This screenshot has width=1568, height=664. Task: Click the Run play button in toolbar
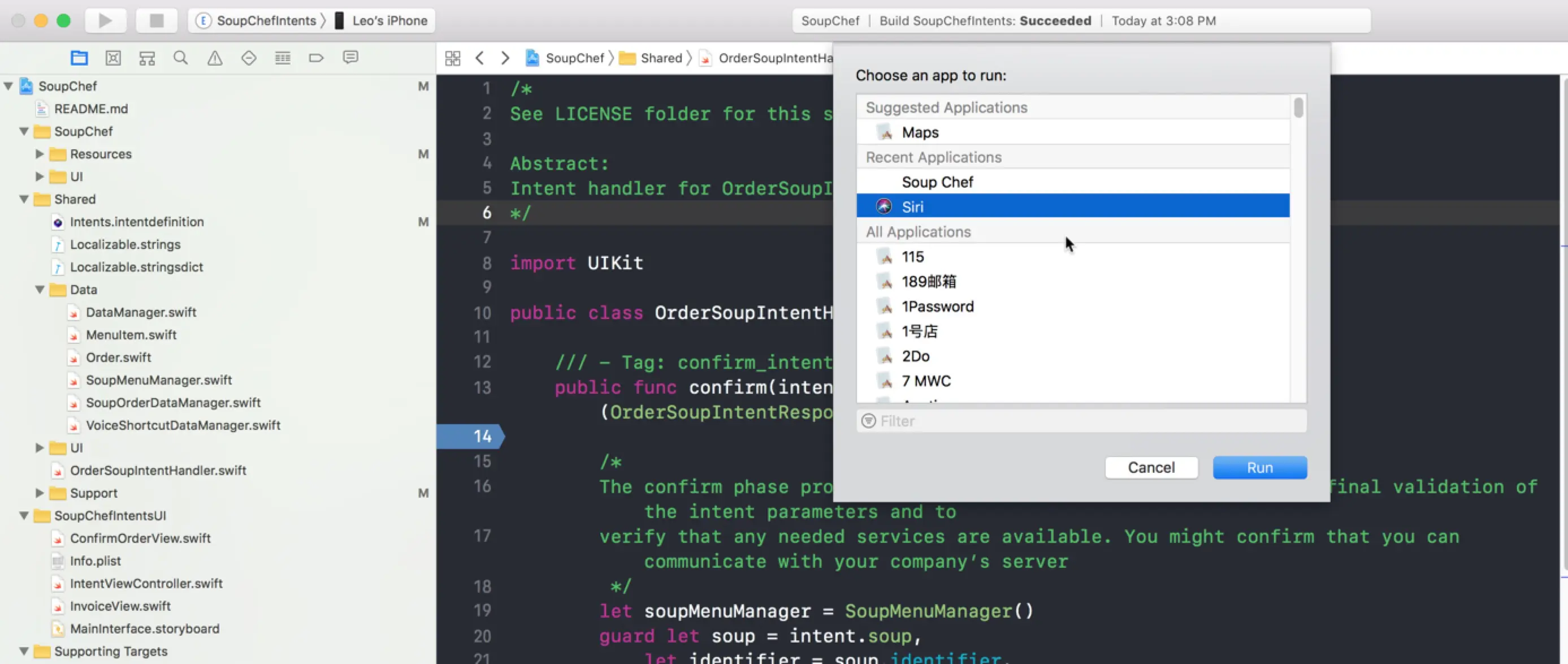point(105,21)
